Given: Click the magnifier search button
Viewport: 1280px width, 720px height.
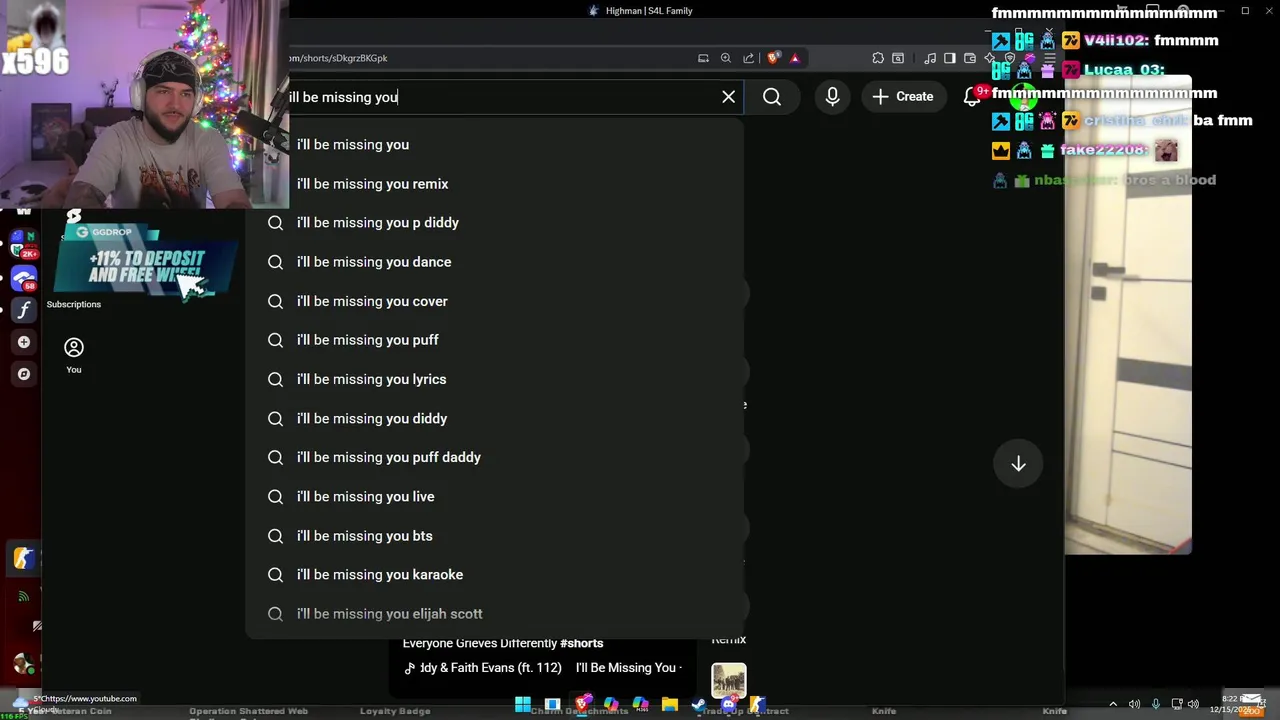Looking at the screenshot, I should [772, 97].
